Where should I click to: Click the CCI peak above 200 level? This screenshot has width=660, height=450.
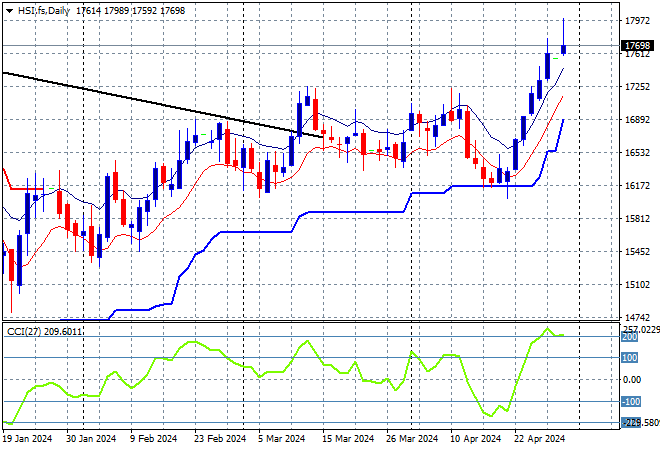(548, 328)
